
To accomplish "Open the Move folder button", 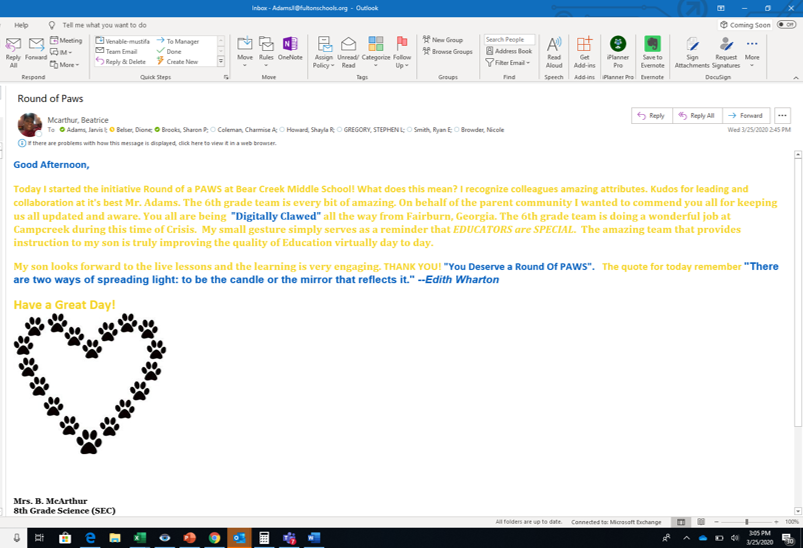I will pyautogui.click(x=245, y=52).
